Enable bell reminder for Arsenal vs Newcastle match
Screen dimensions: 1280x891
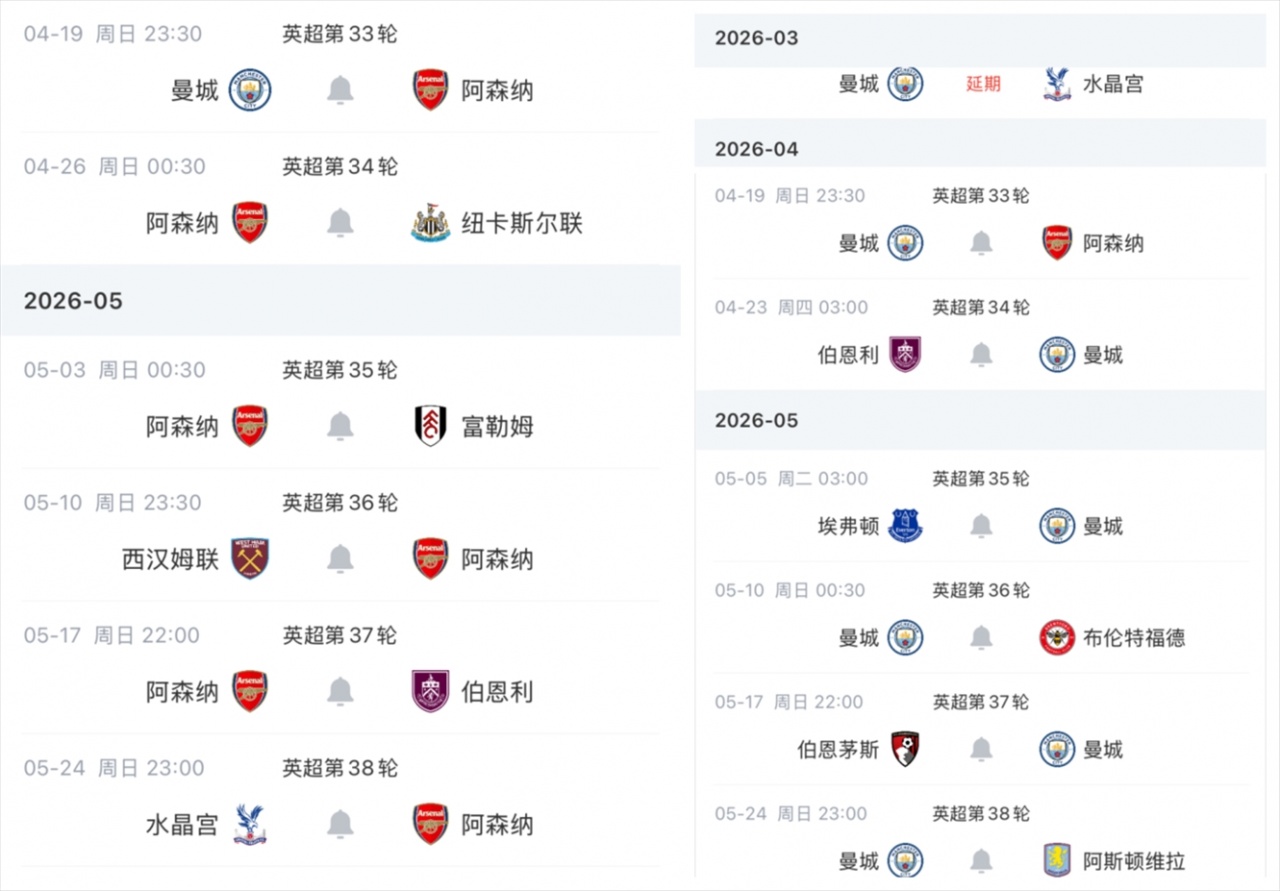(340, 223)
